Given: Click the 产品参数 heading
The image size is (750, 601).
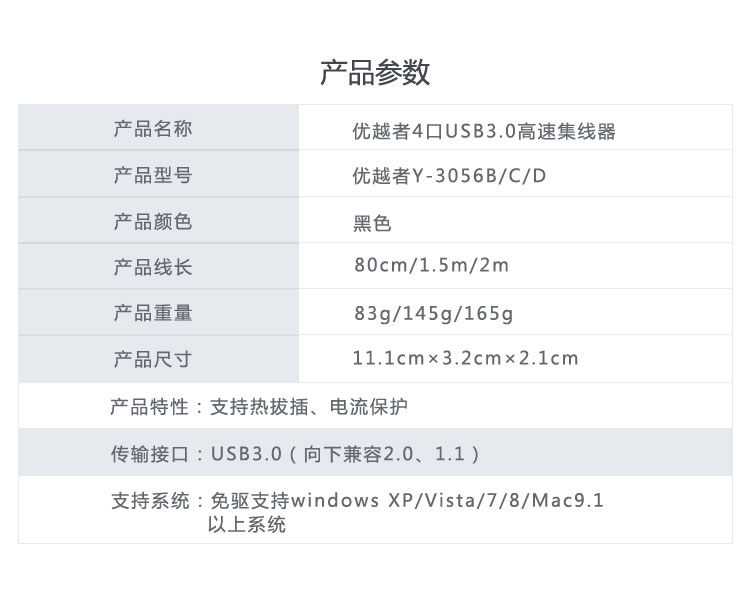Looking at the screenshot, I should pos(375,73).
